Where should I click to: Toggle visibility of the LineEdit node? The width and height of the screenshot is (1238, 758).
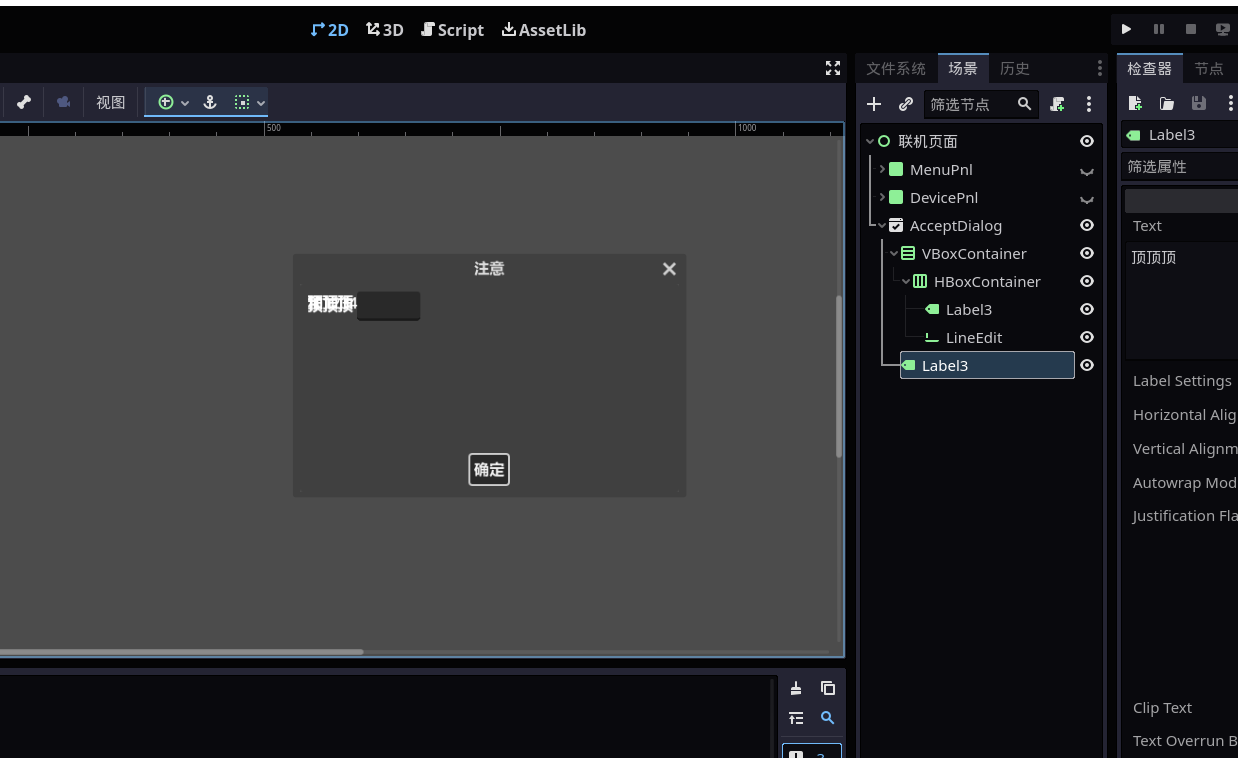tap(1086, 337)
